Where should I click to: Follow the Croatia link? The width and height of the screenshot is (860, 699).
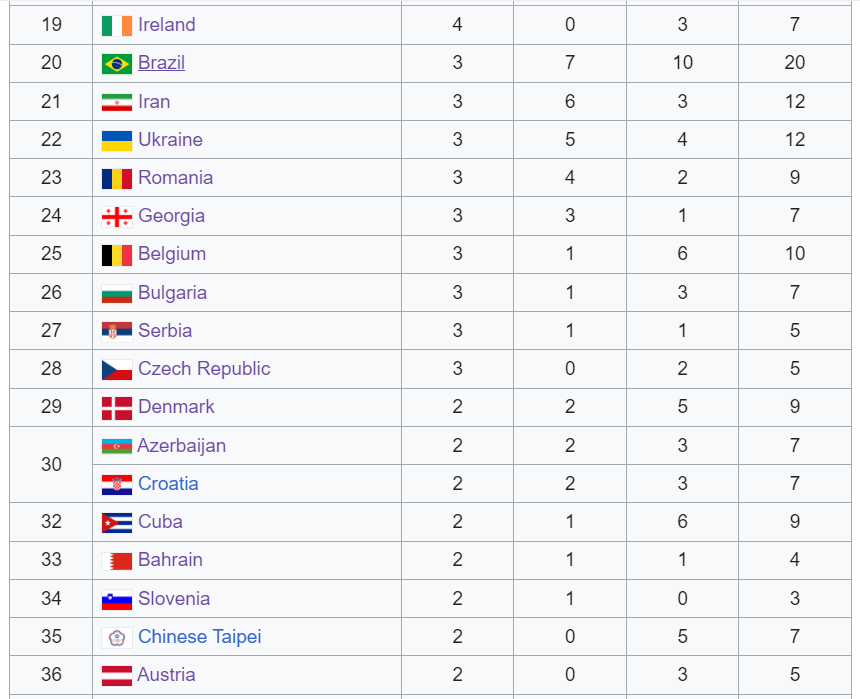pyautogui.click(x=168, y=484)
